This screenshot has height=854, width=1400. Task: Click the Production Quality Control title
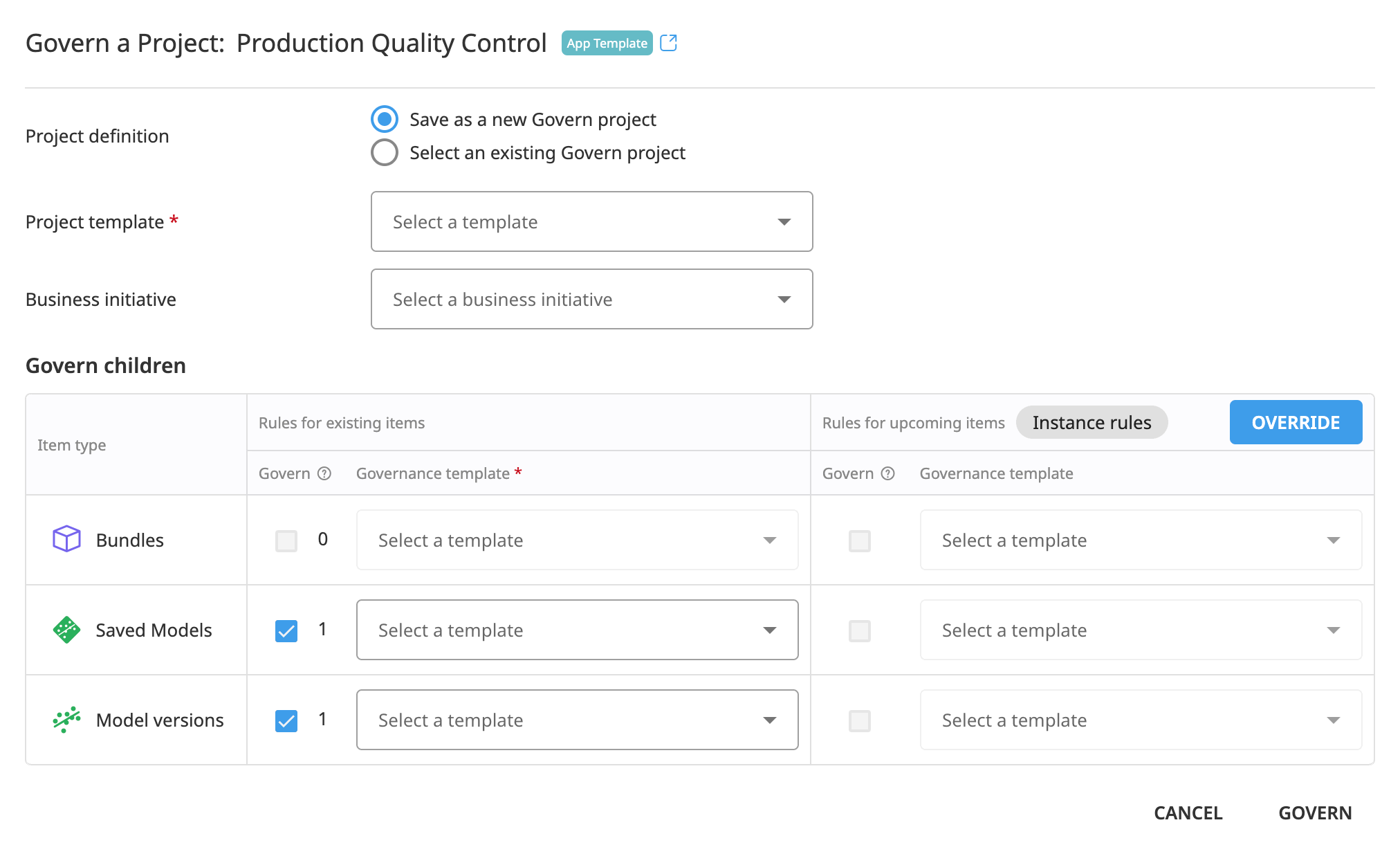tap(392, 43)
